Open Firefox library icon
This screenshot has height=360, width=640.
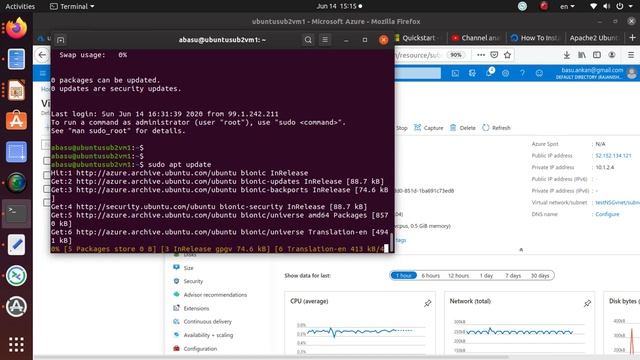click(x=582, y=55)
